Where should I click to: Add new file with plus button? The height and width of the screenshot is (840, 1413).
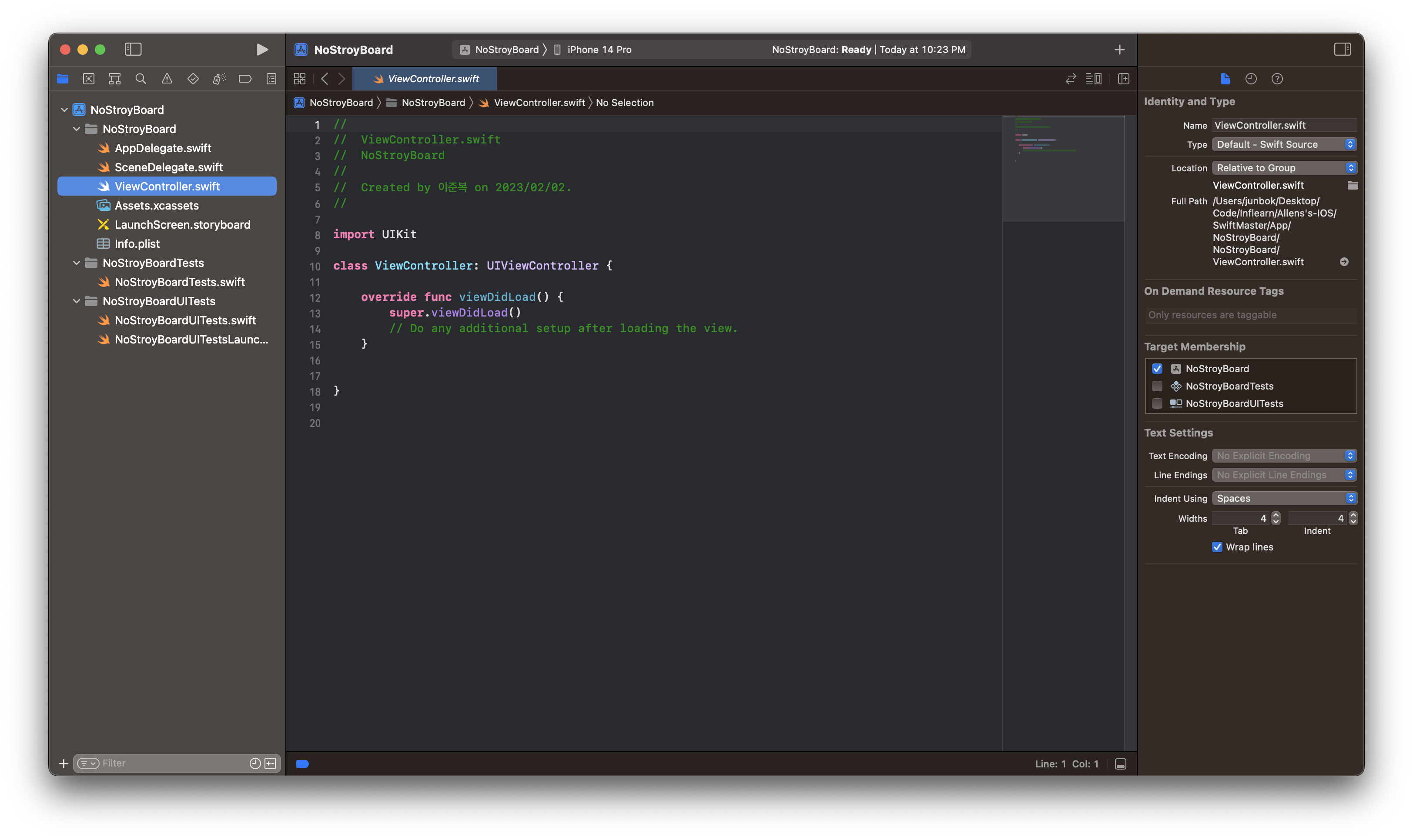64,763
